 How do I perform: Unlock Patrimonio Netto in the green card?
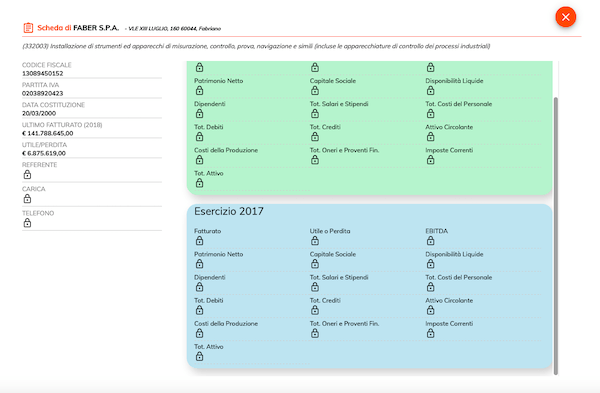199,90
